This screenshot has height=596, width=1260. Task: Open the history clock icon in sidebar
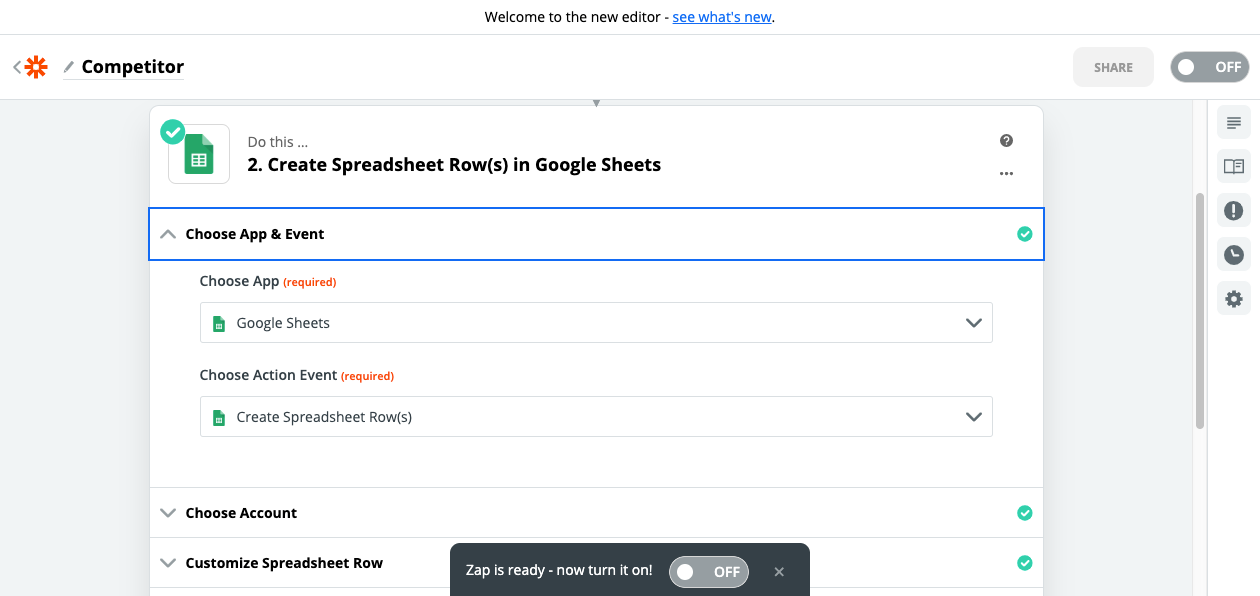click(x=1234, y=255)
